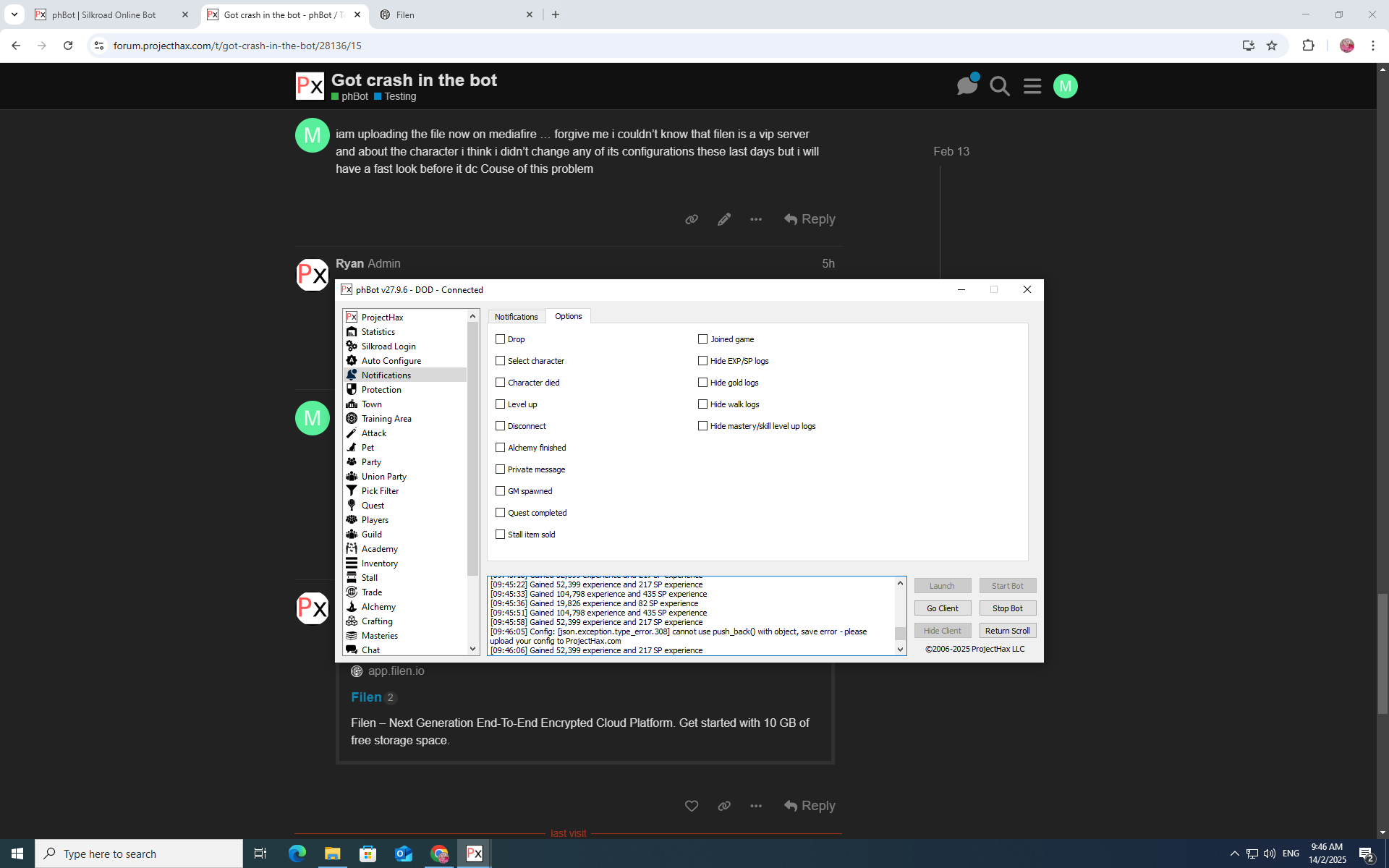Click the log scroll-up arrow
This screenshot has width=1389, height=868.
(x=900, y=583)
